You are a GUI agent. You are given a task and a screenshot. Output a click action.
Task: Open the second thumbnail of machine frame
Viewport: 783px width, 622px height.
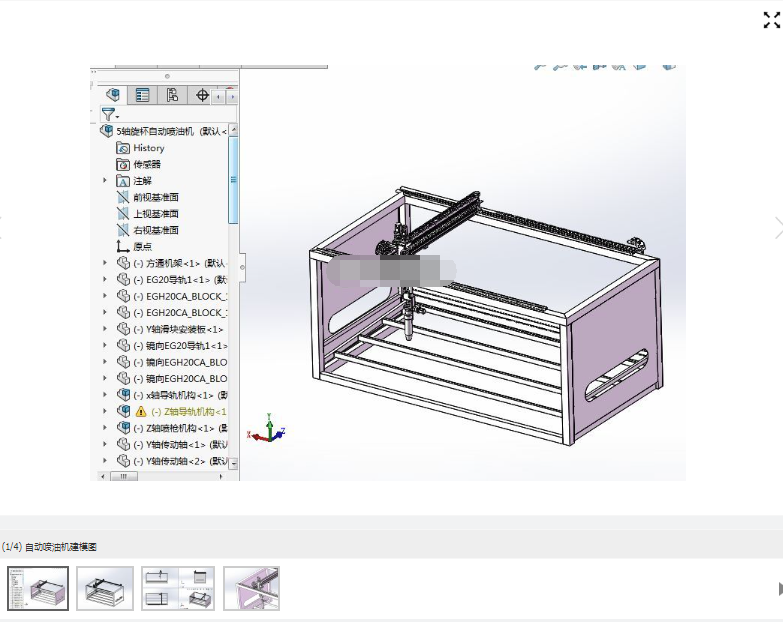(x=105, y=588)
